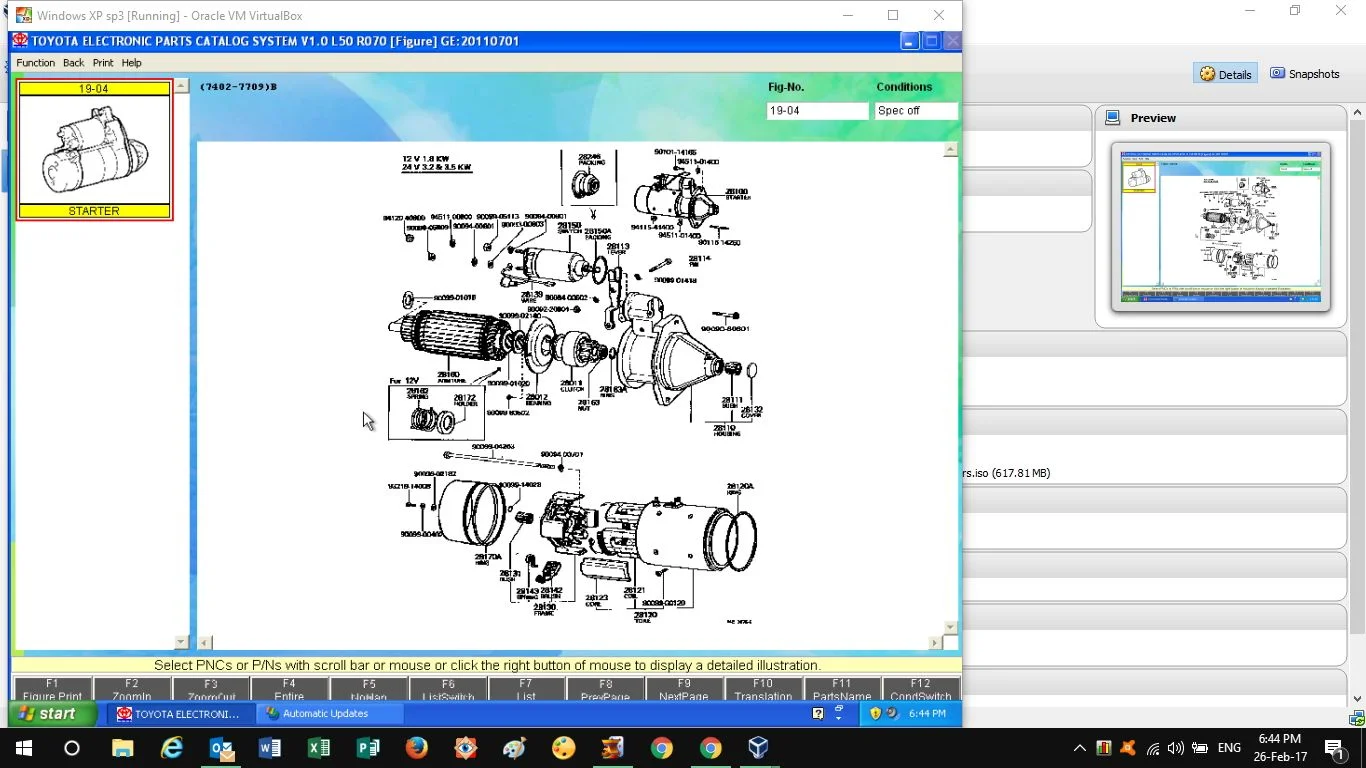Viewport: 1366px width, 768px height.
Task: Open Excel from the taskbar
Action: 319,748
